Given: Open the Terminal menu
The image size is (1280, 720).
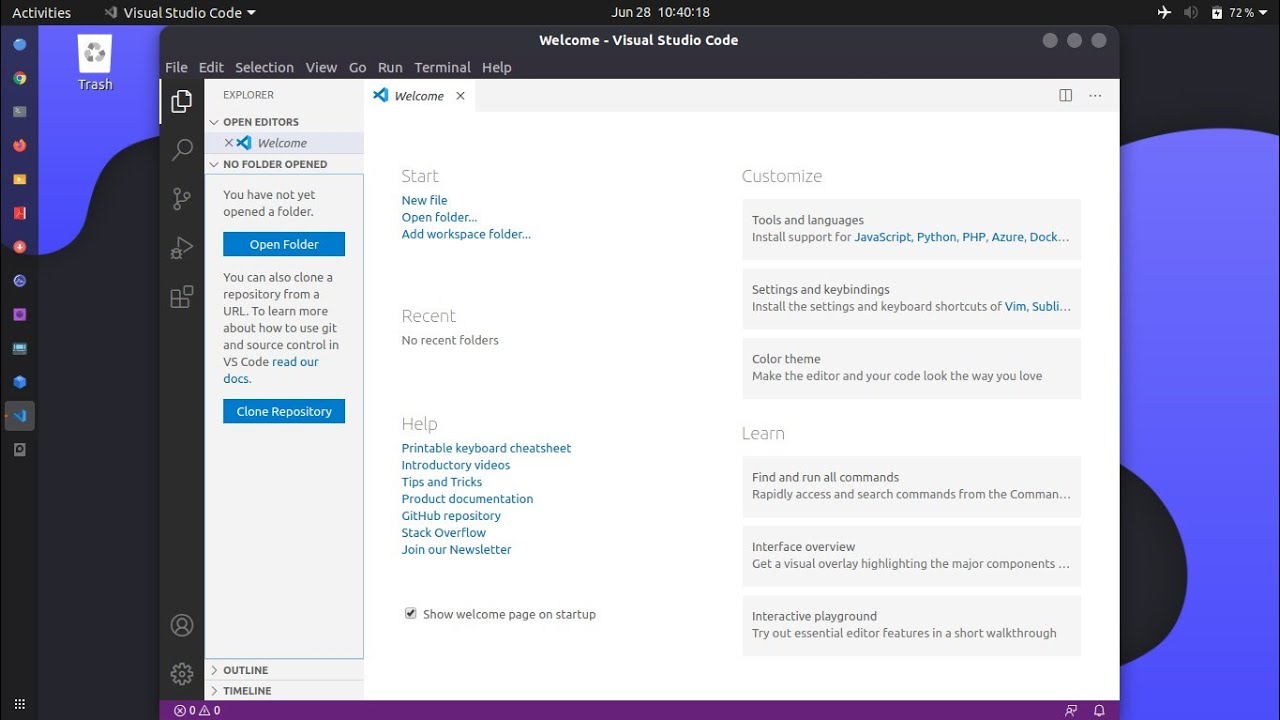Looking at the screenshot, I should pos(442,68).
